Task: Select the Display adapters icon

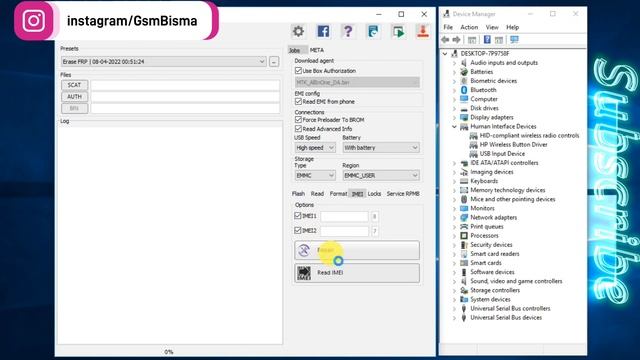Action: [x=464, y=117]
